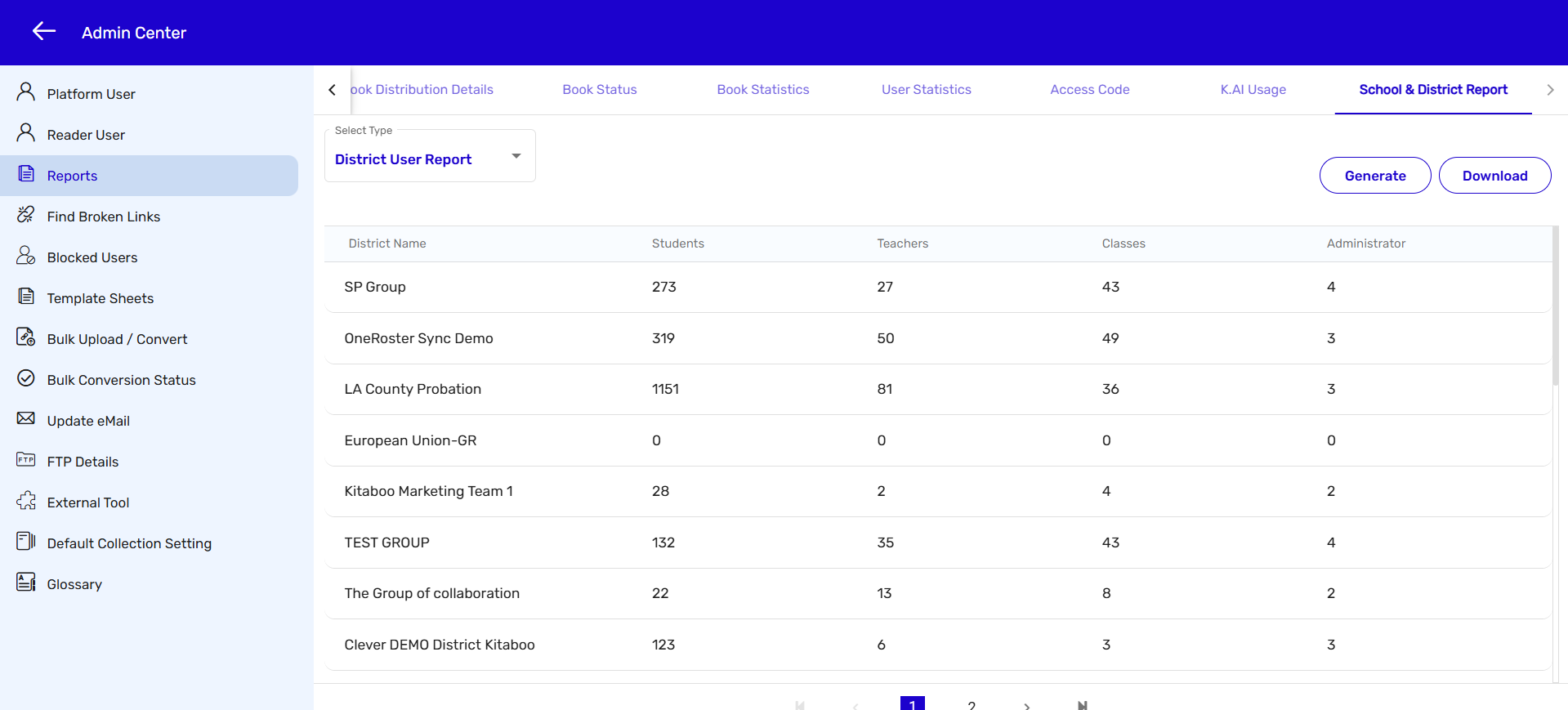
Task: Select the Bulk Upload / Convert icon
Action: click(26, 337)
